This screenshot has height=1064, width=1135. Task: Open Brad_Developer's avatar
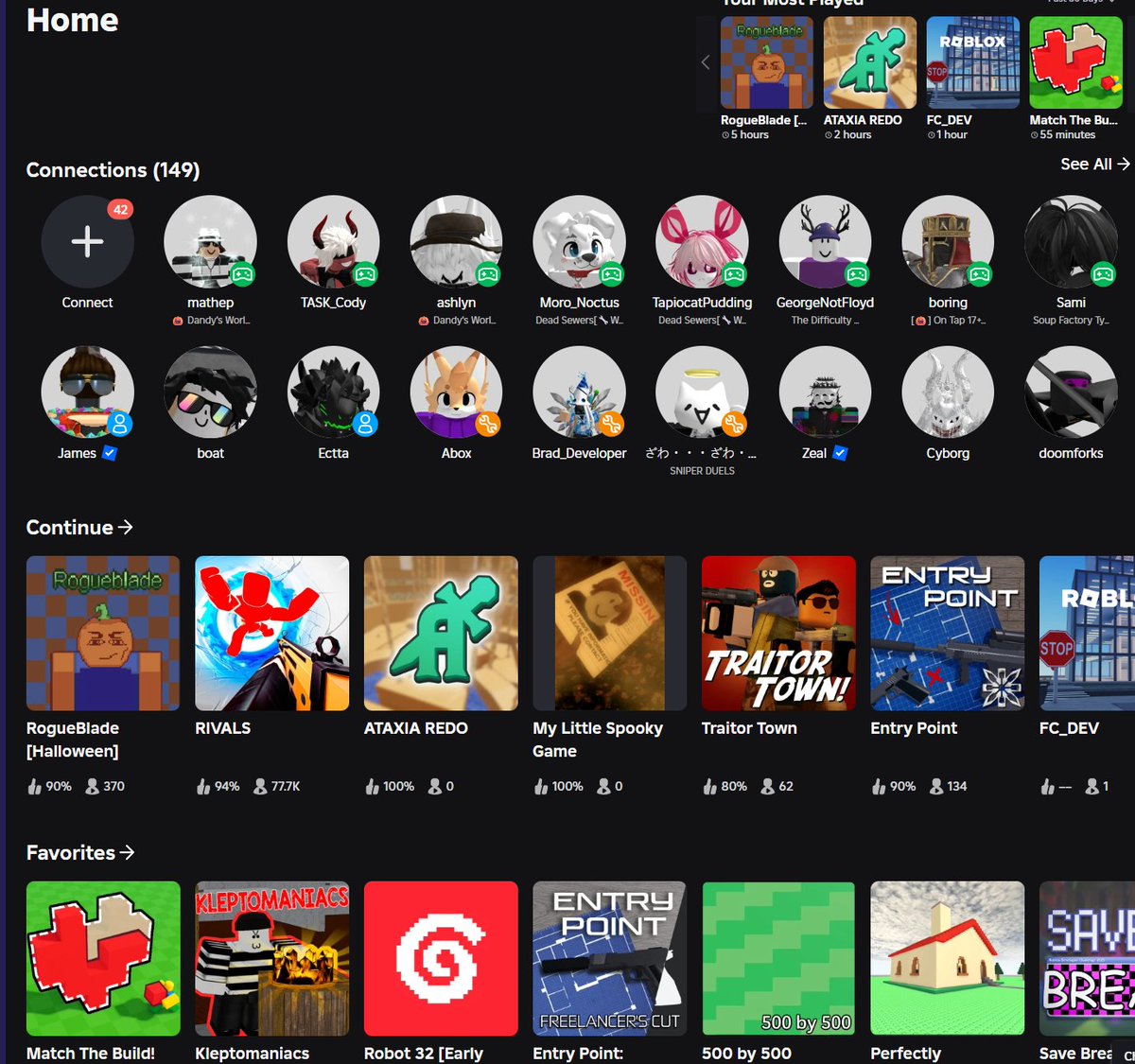coord(579,392)
